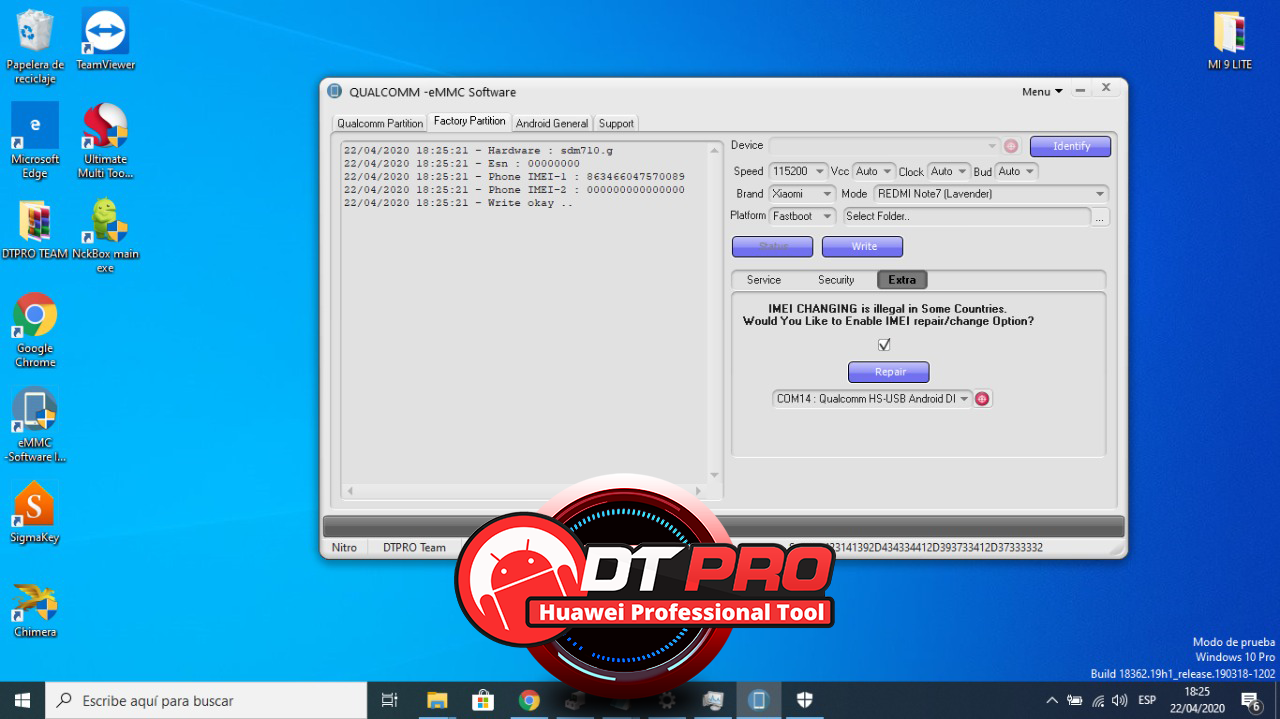Open the volume control in system tray
This screenshot has height=719, width=1280.
(x=1119, y=700)
